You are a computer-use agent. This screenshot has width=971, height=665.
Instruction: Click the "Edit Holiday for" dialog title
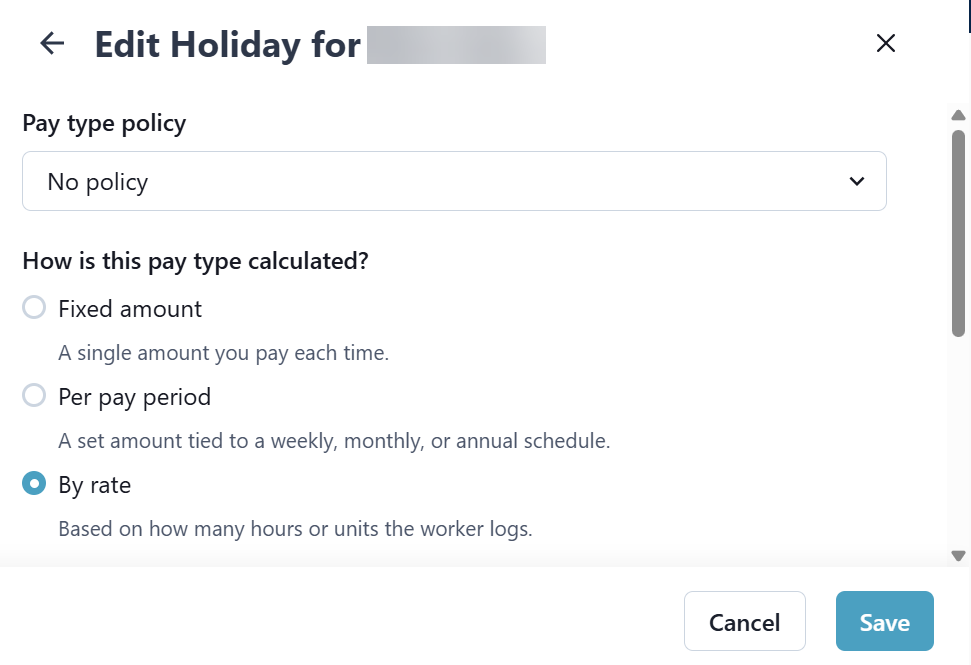(x=227, y=45)
